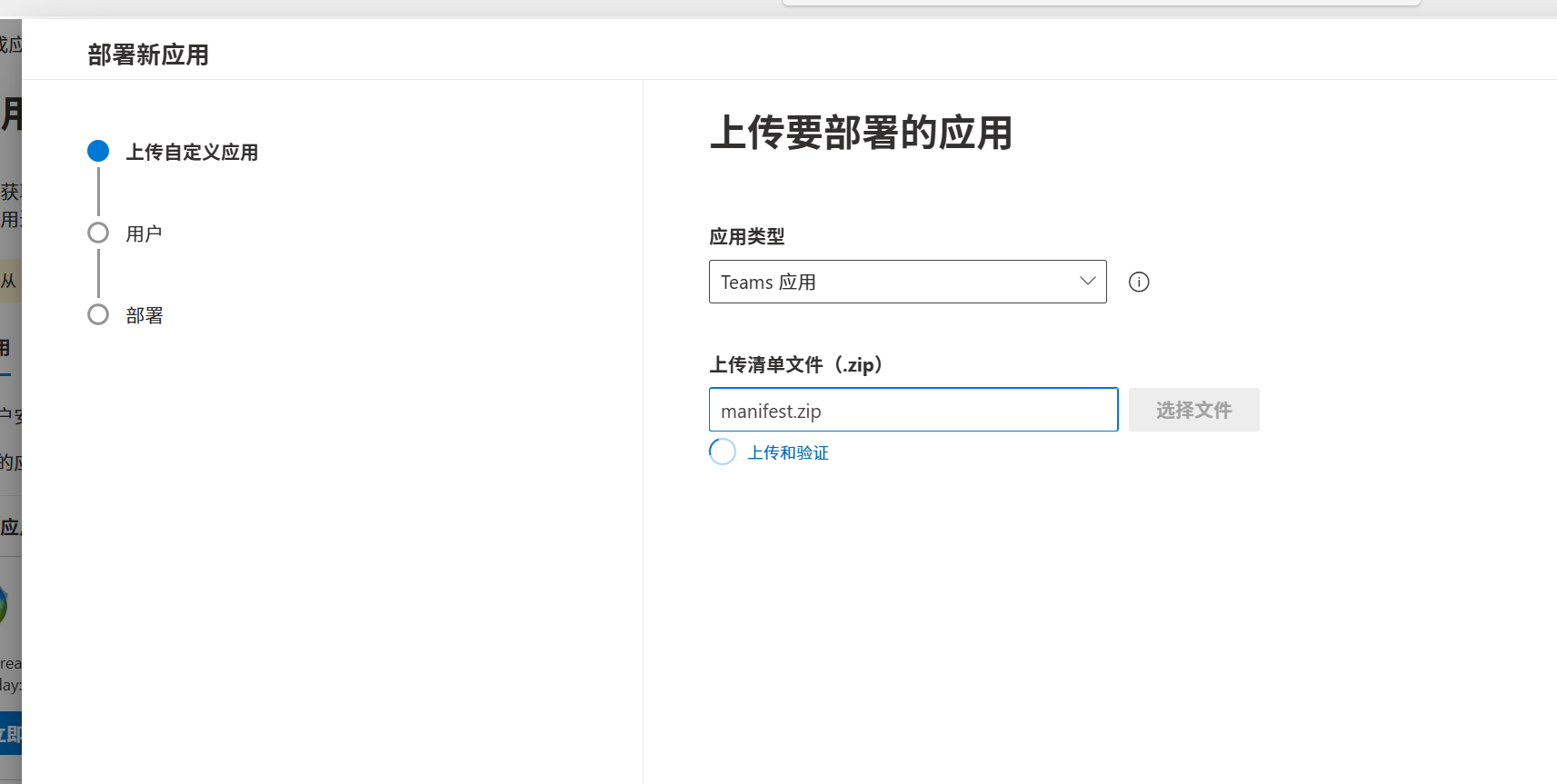
Task: Click the 上传和验证 link text
Action: [788, 452]
